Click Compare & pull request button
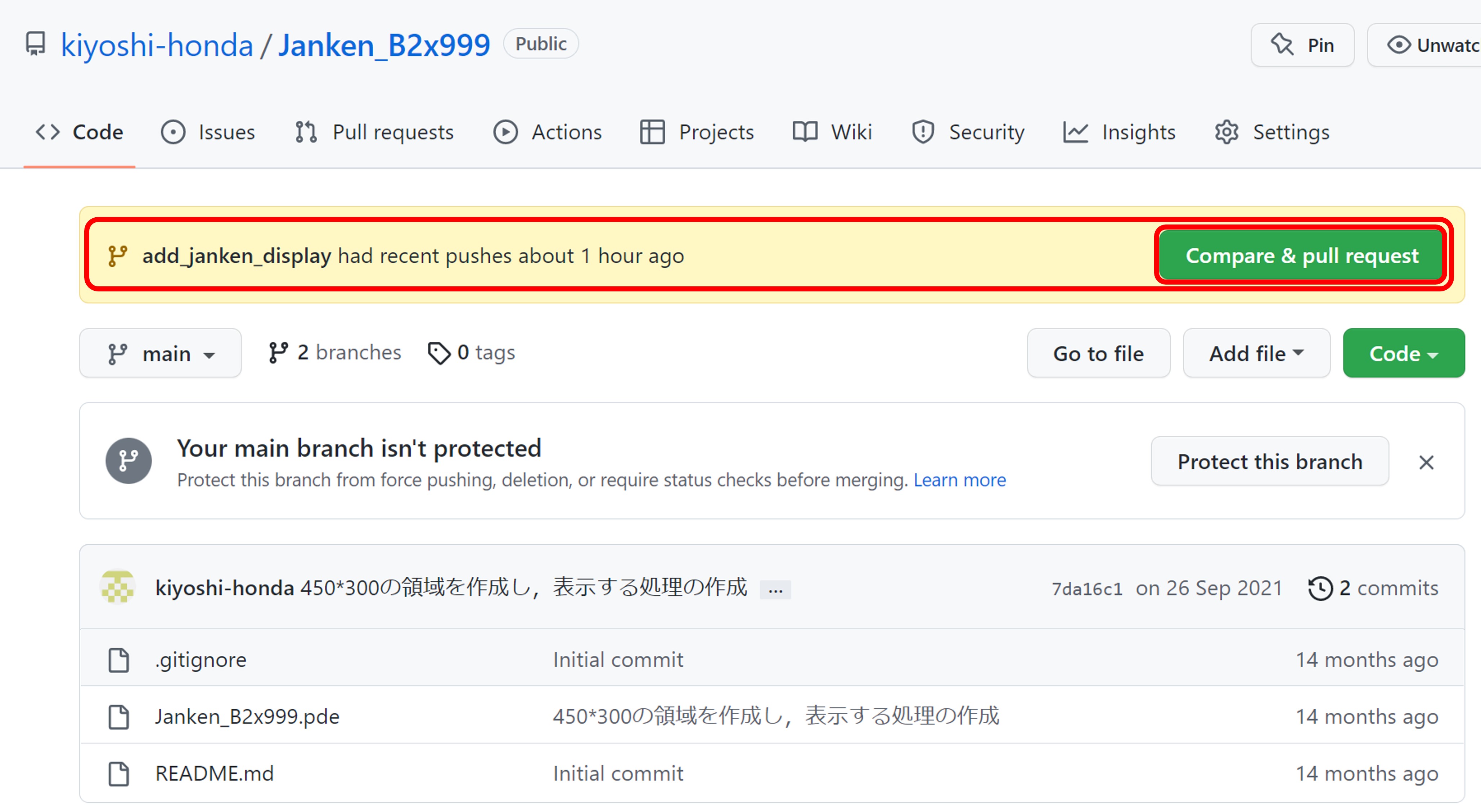 click(1302, 256)
